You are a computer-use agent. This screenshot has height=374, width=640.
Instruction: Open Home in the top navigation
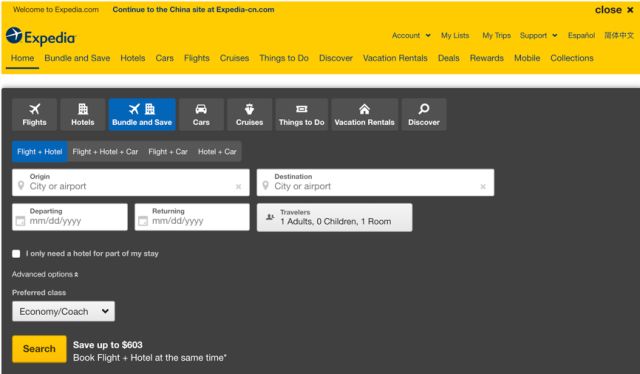point(22,58)
